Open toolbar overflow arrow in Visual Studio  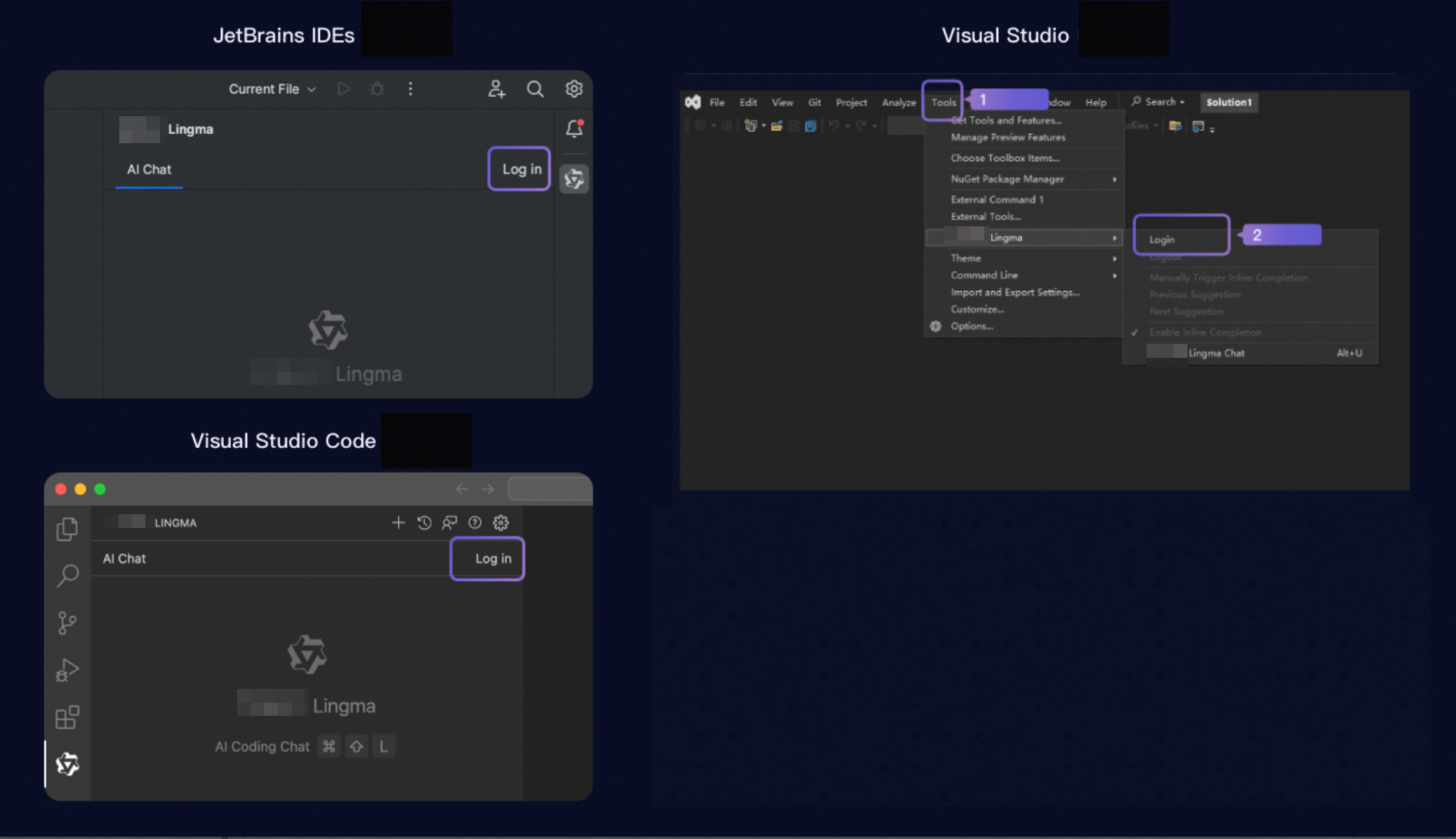(1212, 129)
